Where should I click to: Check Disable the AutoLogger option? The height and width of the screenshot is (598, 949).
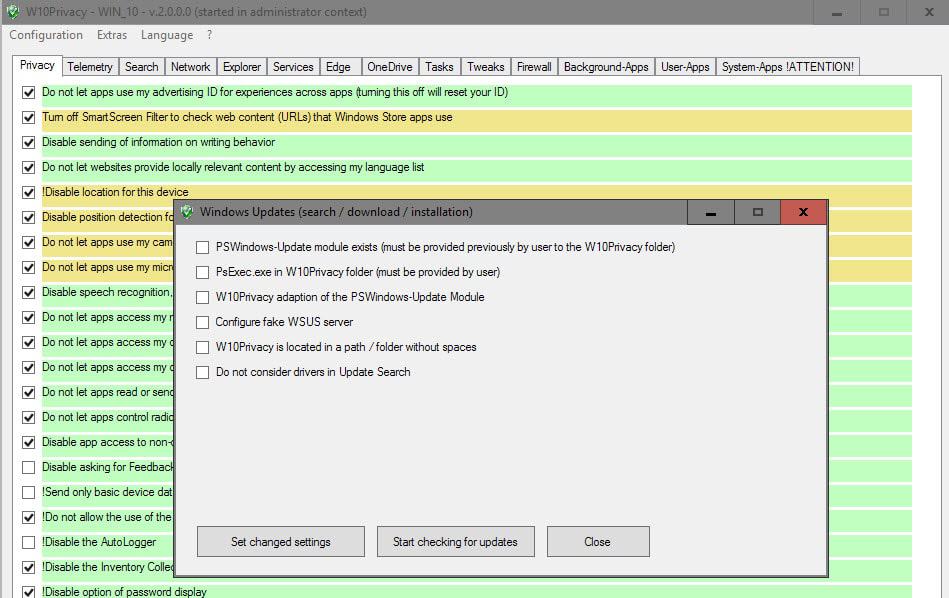coord(28,542)
